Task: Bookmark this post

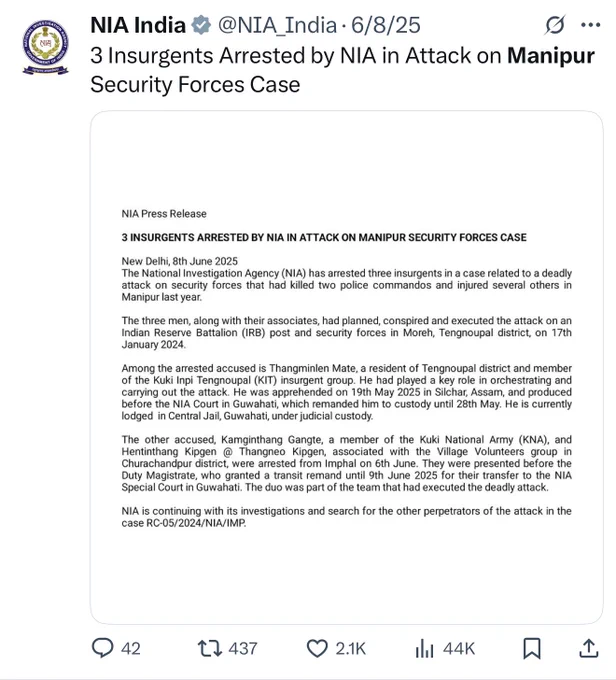Action: point(532,648)
